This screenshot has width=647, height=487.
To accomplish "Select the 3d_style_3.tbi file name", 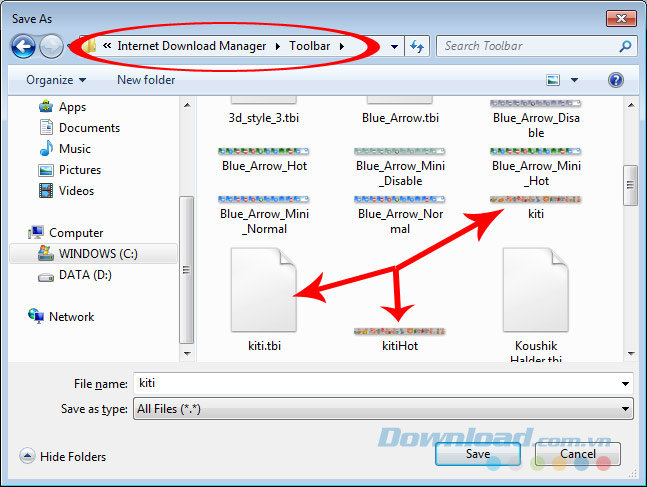I will tap(264, 118).
